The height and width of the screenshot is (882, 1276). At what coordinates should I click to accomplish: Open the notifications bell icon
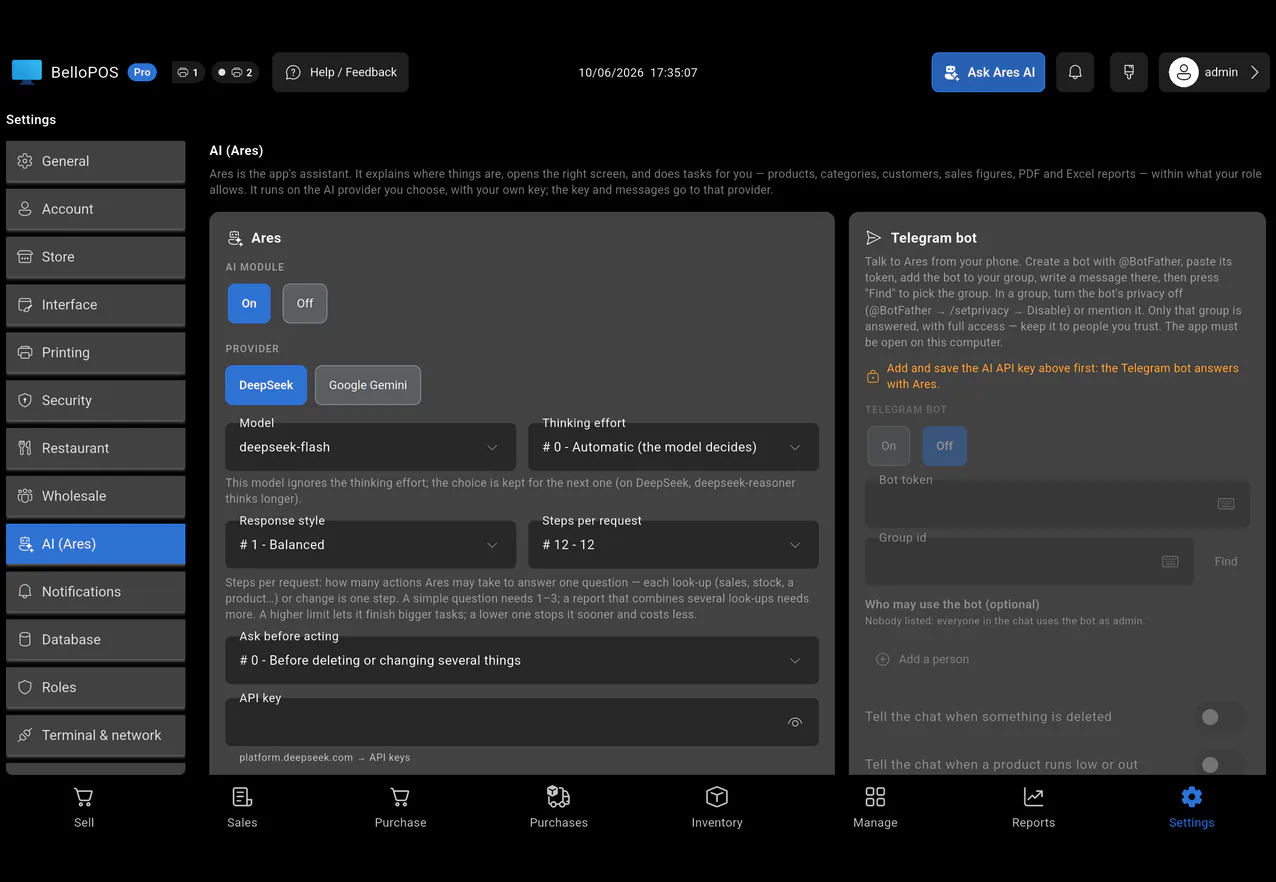[x=1075, y=72]
